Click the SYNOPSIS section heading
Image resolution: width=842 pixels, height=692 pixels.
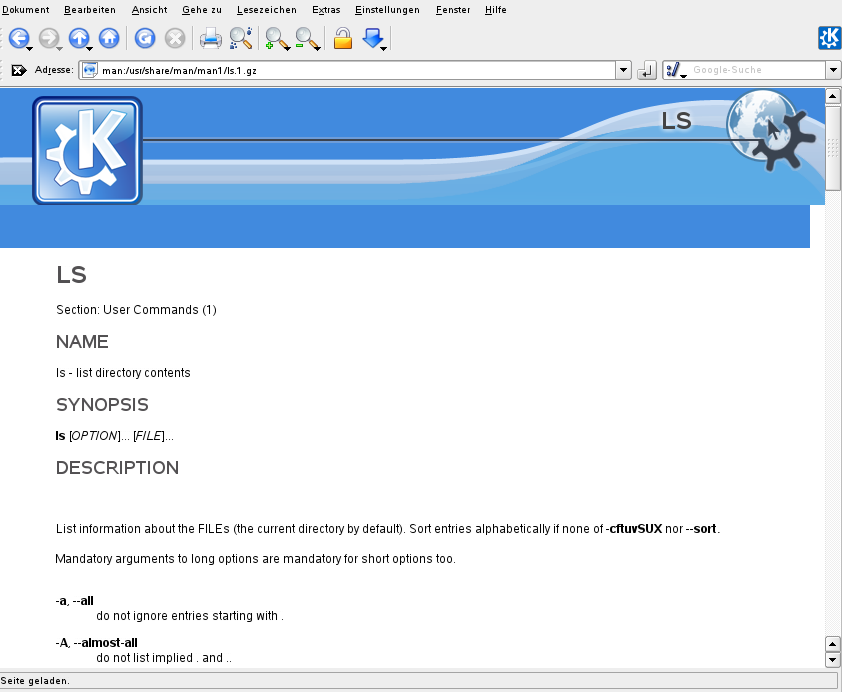tap(102, 405)
